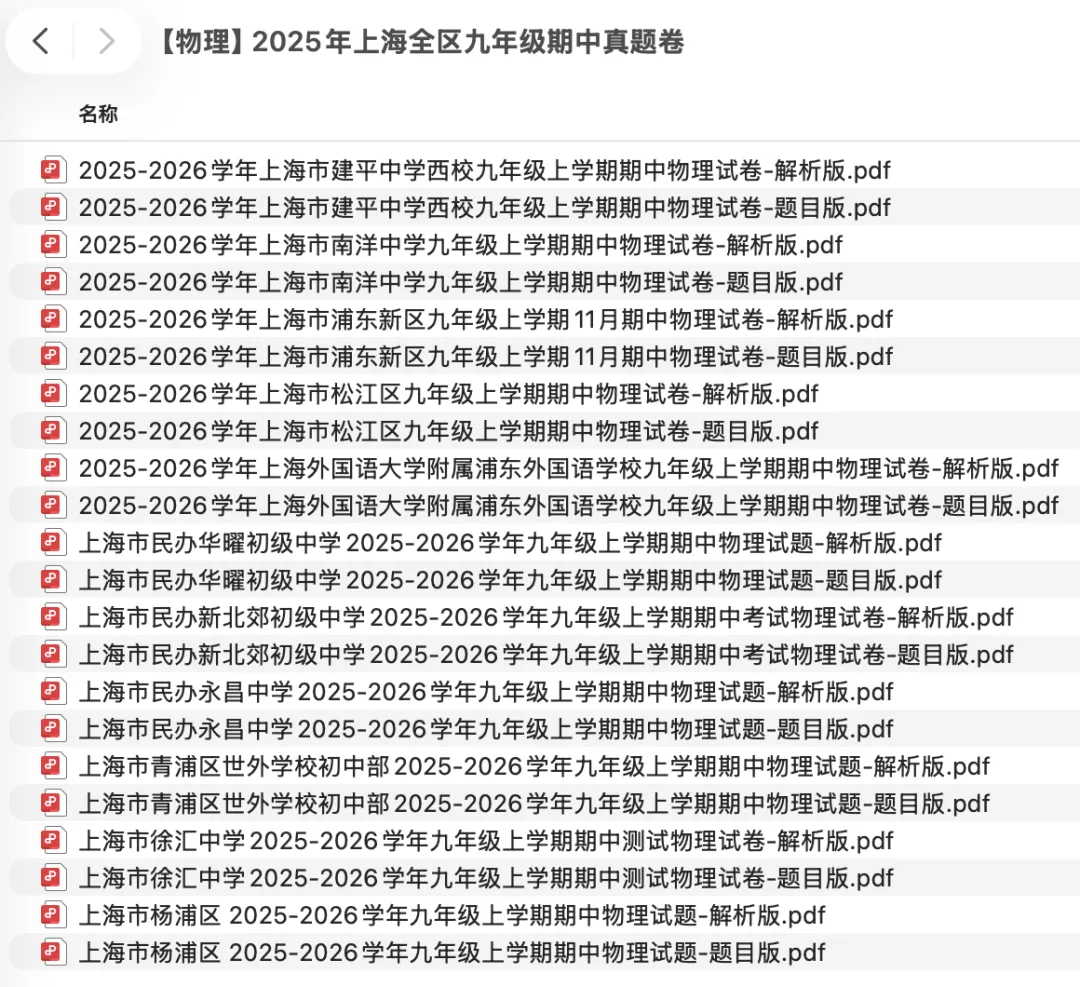Screen dimensions: 1080x987
Task: Click PDF icon of 新北郊初级中学 解析版 file
Action: pos(53,617)
